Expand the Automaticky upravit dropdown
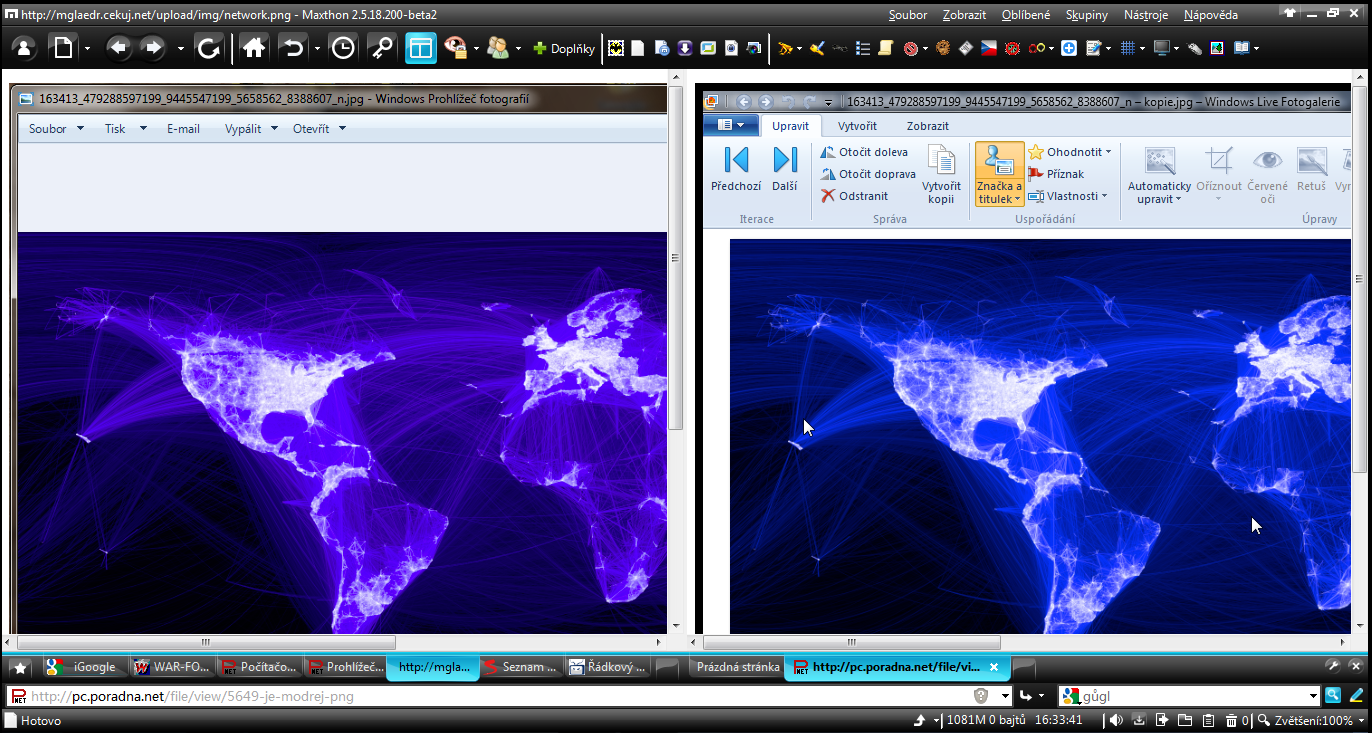Screen dimensions: 1372x733 (x=1159, y=193)
